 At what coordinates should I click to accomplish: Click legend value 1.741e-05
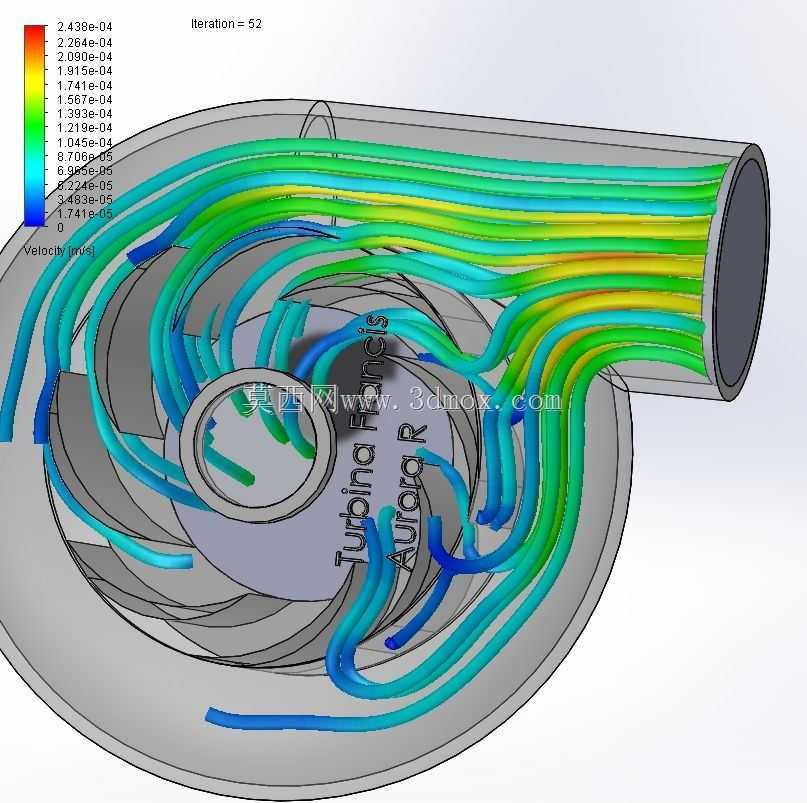click(84, 214)
